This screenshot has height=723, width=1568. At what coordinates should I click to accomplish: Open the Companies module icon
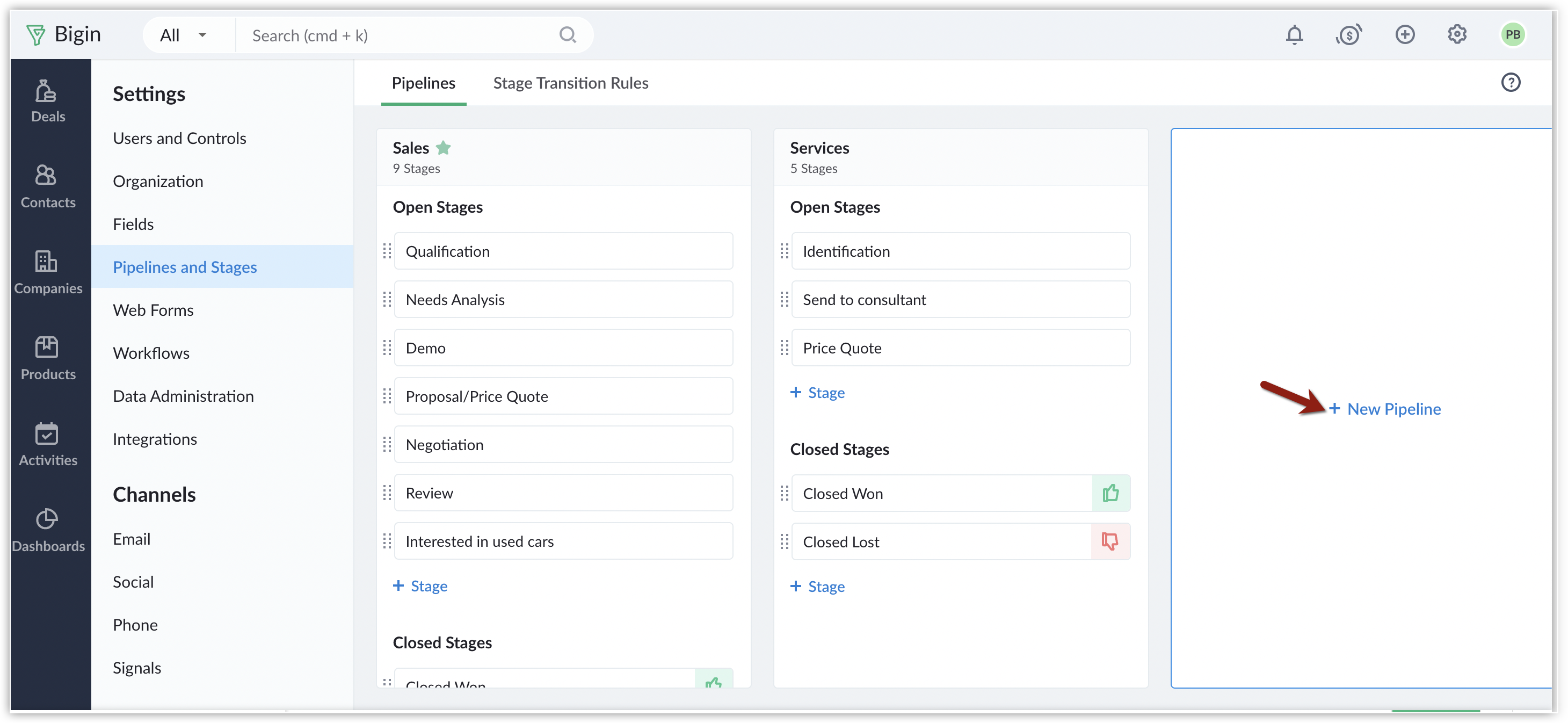point(46,263)
